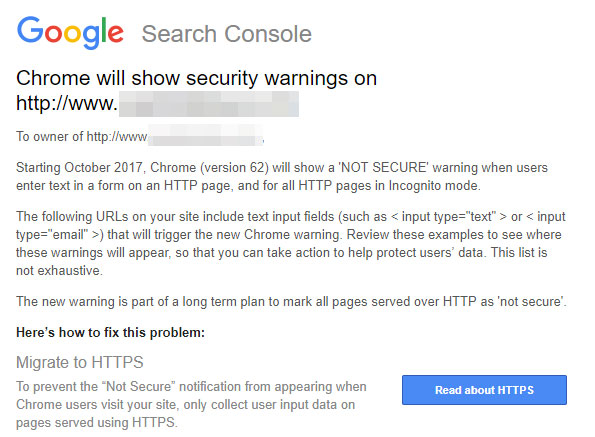595x437 pixels.
Task: Click the quoted 'NOT SECURE' warning text
Action: [383, 167]
